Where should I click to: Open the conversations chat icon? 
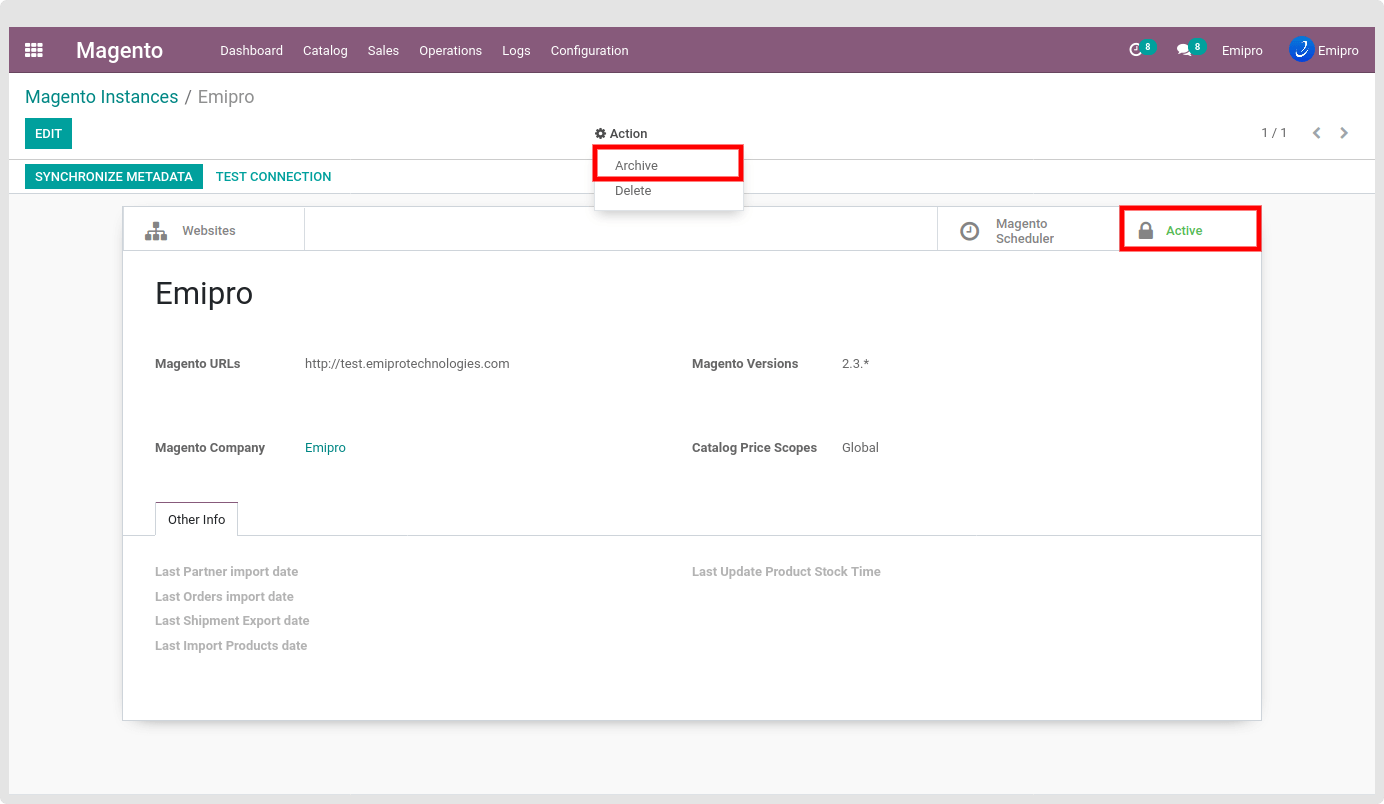[x=1190, y=49]
